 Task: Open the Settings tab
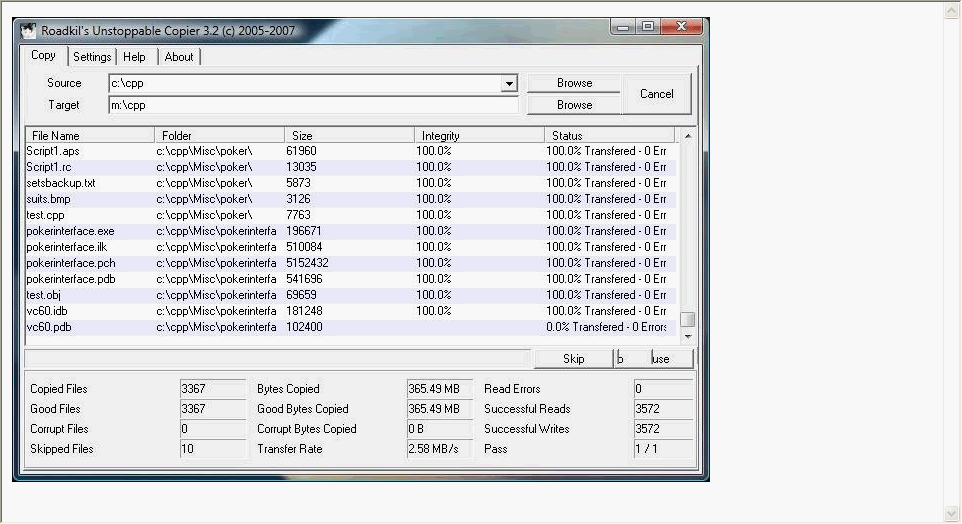[x=92, y=57]
